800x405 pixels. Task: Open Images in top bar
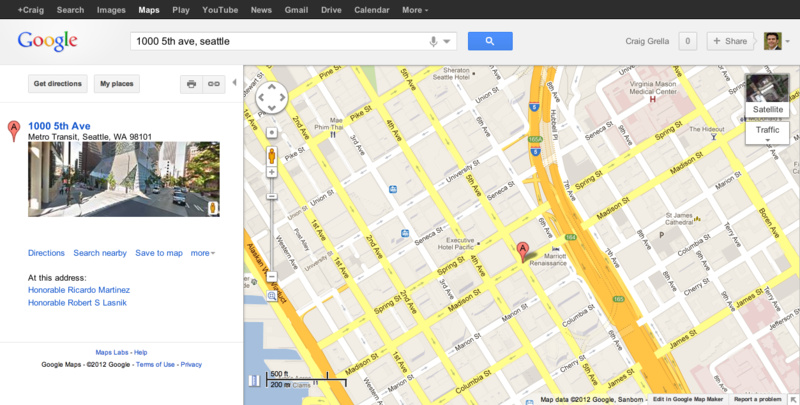click(x=111, y=10)
